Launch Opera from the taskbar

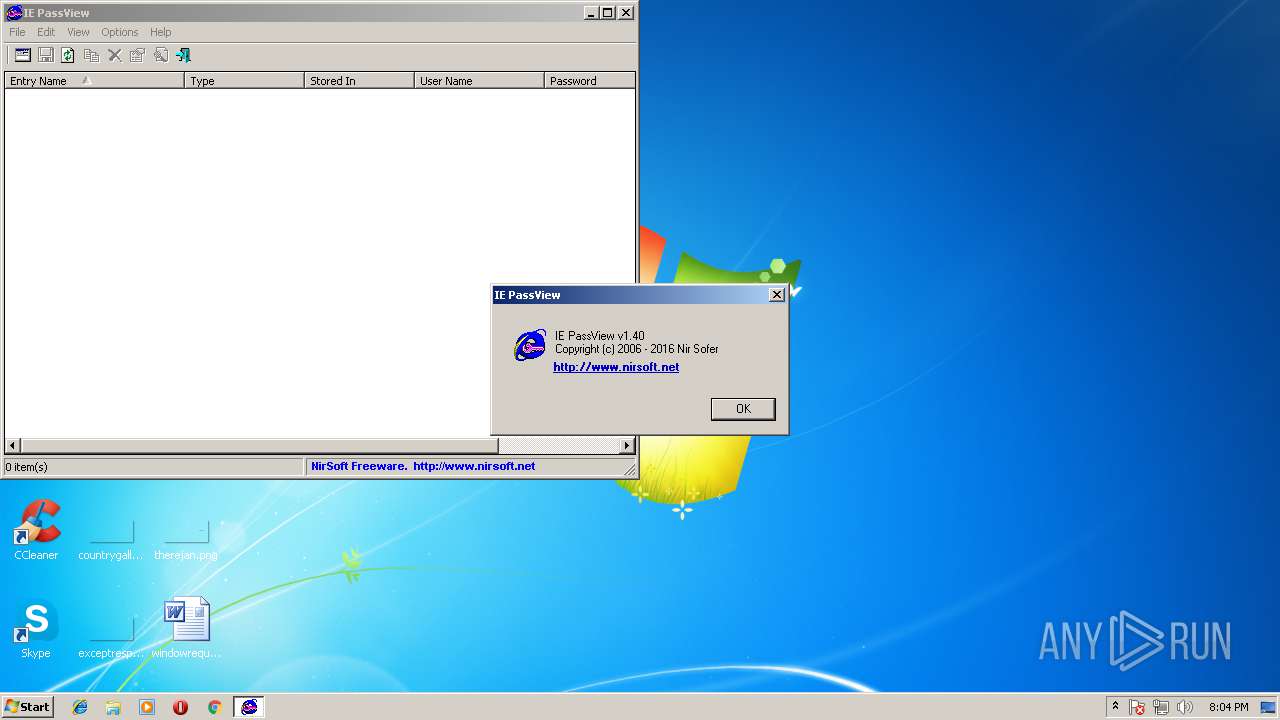180,707
